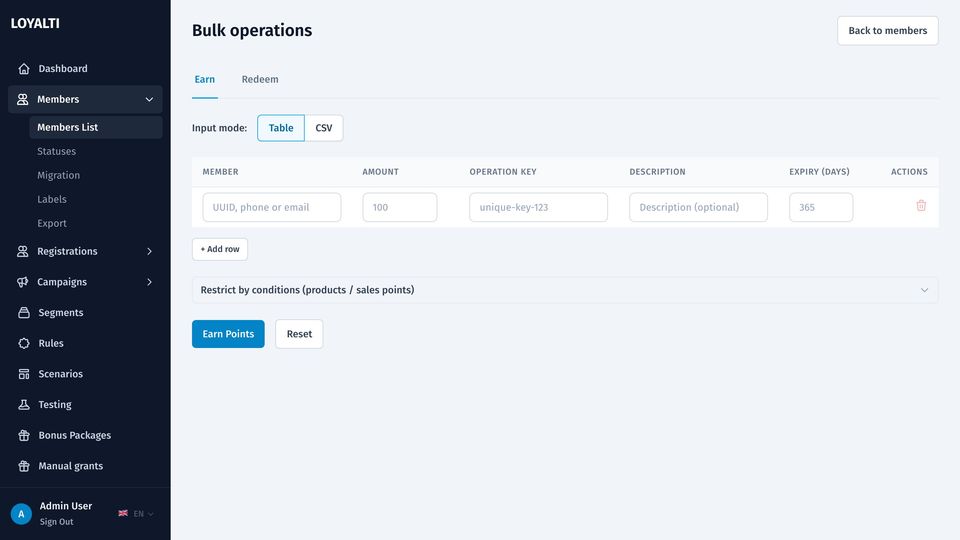Select CSV input mode
Image resolution: width=960 pixels, height=540 pixels.
pyautogui.click(x=324, y=128)
